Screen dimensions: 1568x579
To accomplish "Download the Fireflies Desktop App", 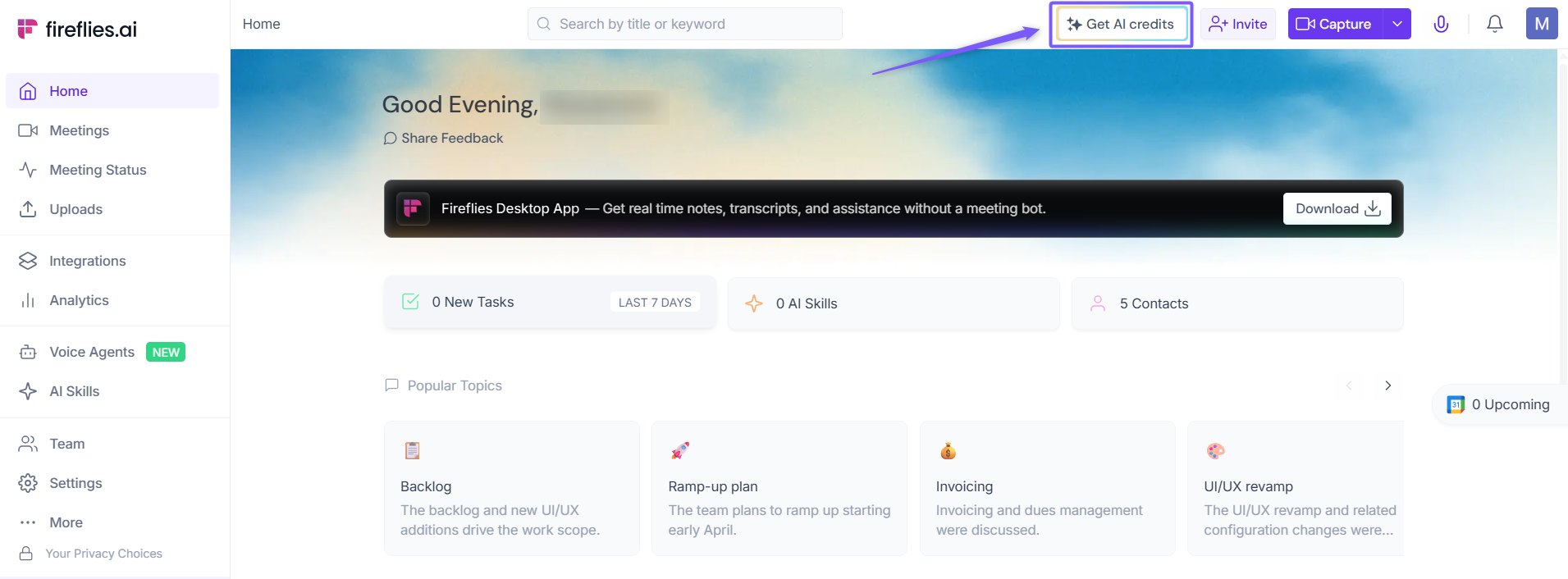I will click(1337, 208).
